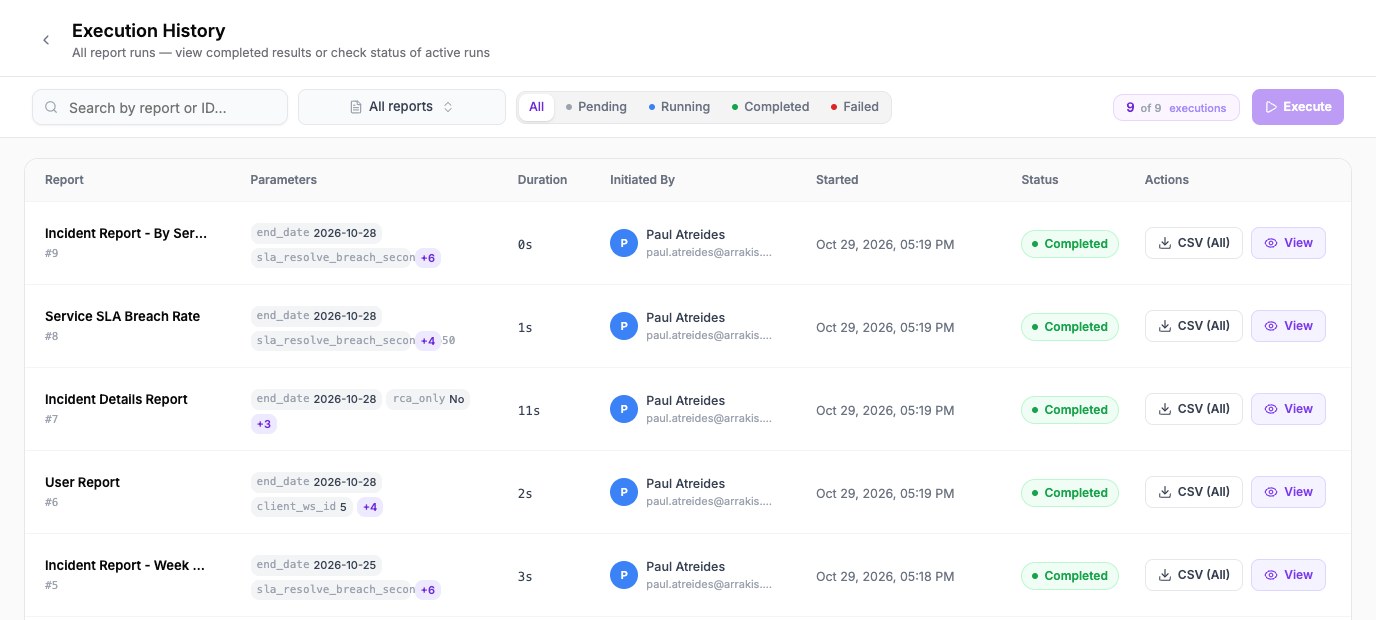Download CSV (All) for Service SLA Breach Rate
The width and height of the screenshot is (1376, 620).
tap(1194, 326)
